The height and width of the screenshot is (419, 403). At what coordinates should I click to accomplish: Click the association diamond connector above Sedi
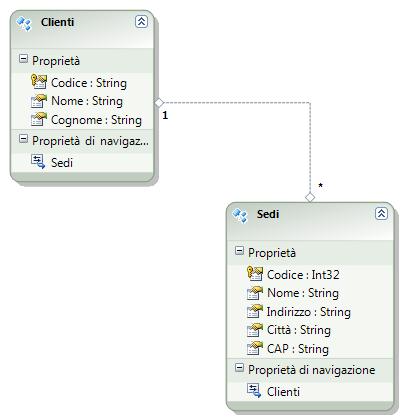click(310, 197)
